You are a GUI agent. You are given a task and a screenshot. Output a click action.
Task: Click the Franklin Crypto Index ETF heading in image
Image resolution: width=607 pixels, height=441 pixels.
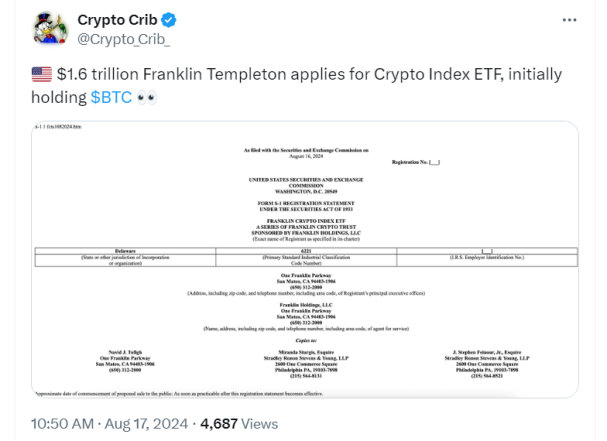pyautogui.click(x=306, y=221)
